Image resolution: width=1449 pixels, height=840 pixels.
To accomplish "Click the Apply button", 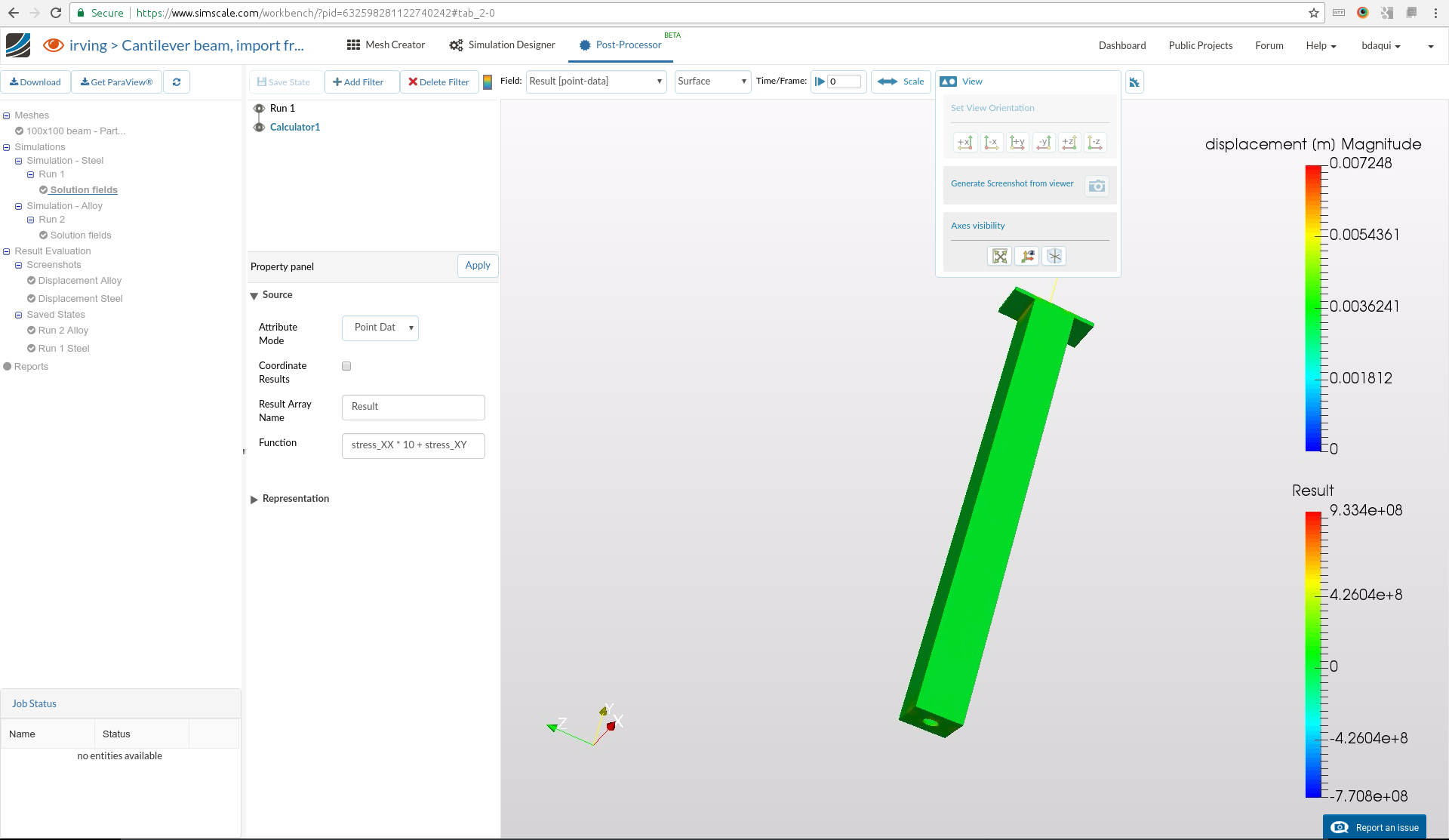I will (x=477, y=266).
